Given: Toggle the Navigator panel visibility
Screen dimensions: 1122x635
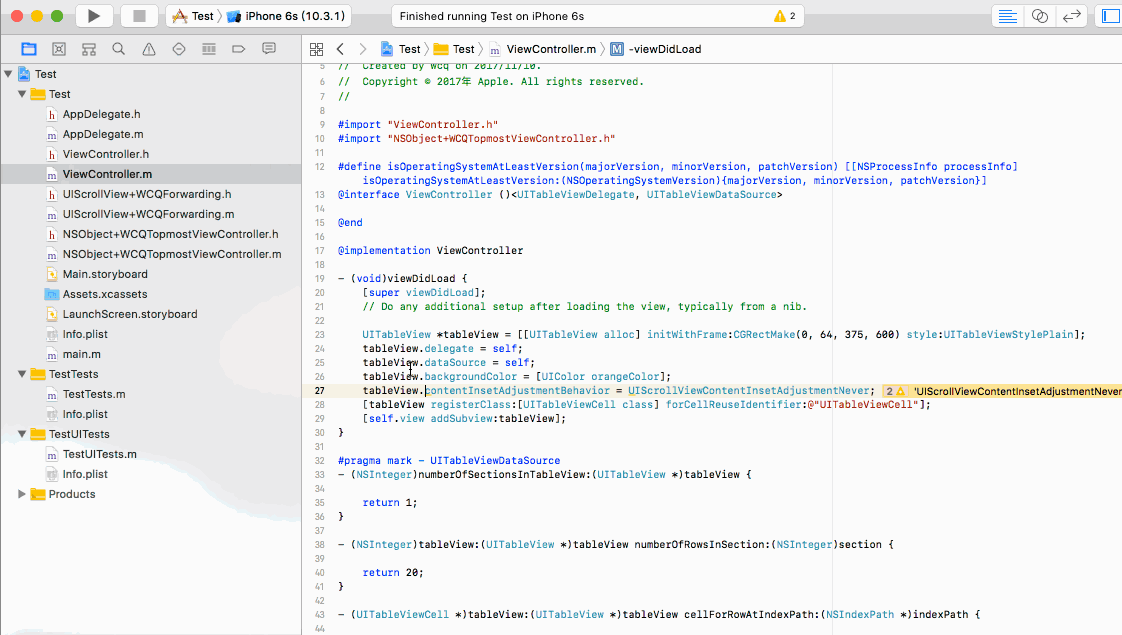Looking at the screenshot, I should [1110, 16].
